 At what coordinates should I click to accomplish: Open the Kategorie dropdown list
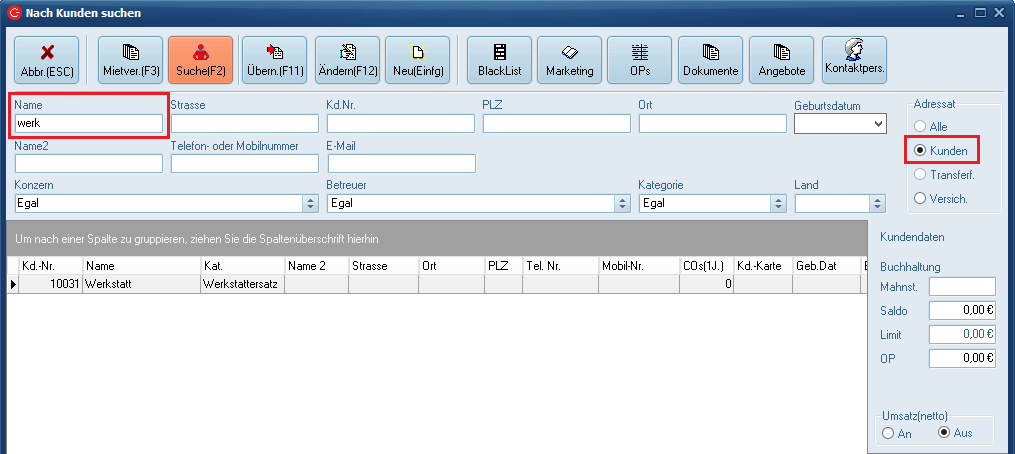[778, 203]
